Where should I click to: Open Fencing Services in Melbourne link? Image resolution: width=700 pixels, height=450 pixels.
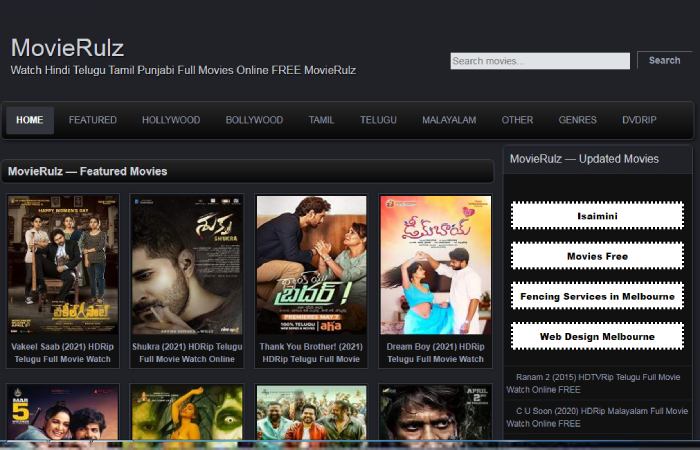[x=597, y=297]
